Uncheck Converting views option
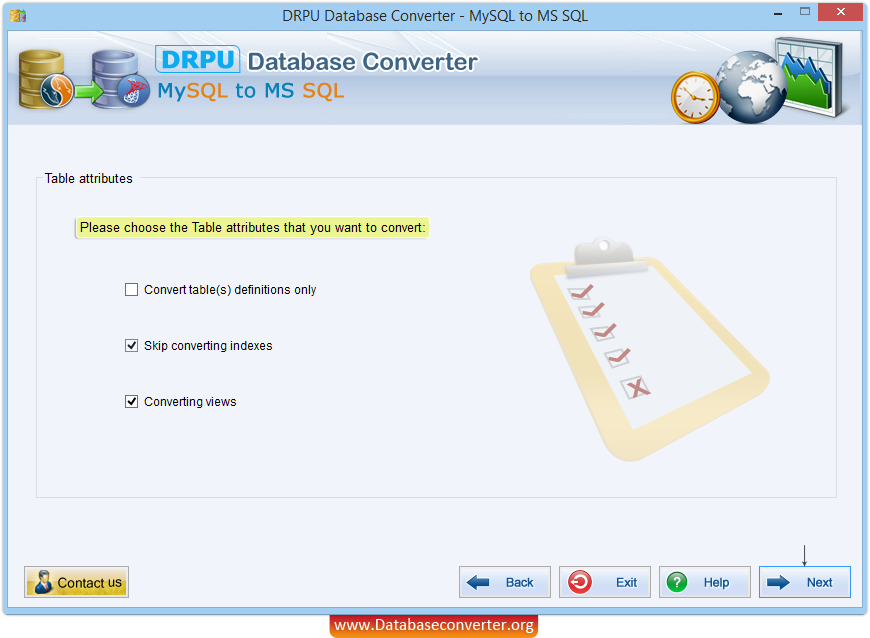The width and height of the screenshot is (870, 638). pyautogui.click(x=131, y=401)
